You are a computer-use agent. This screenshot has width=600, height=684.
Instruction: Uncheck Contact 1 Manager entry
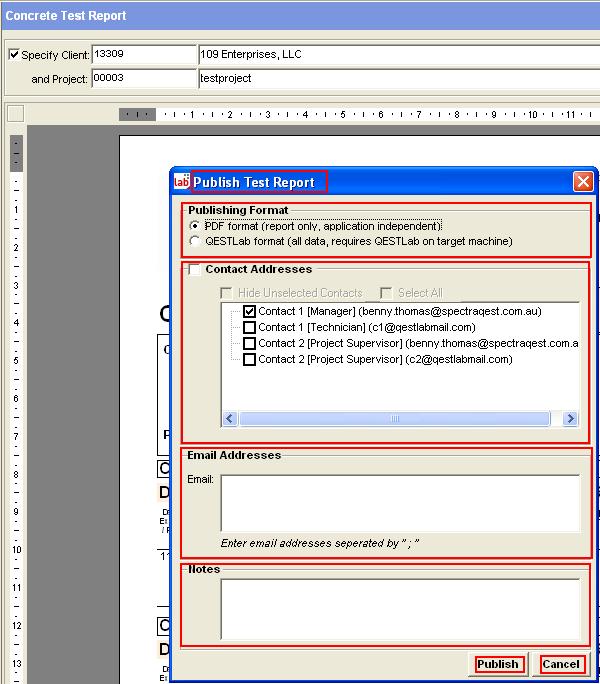coord(249,312)
